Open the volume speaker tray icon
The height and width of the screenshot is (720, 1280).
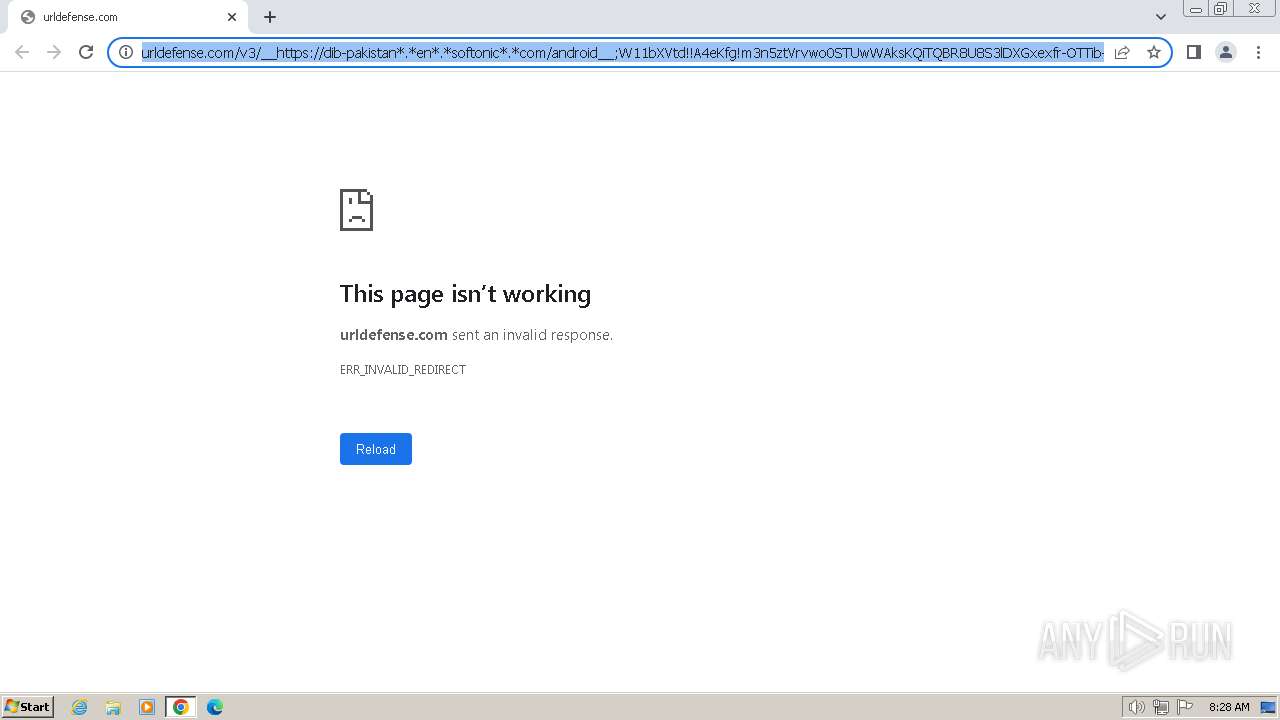coord(1137,707)
